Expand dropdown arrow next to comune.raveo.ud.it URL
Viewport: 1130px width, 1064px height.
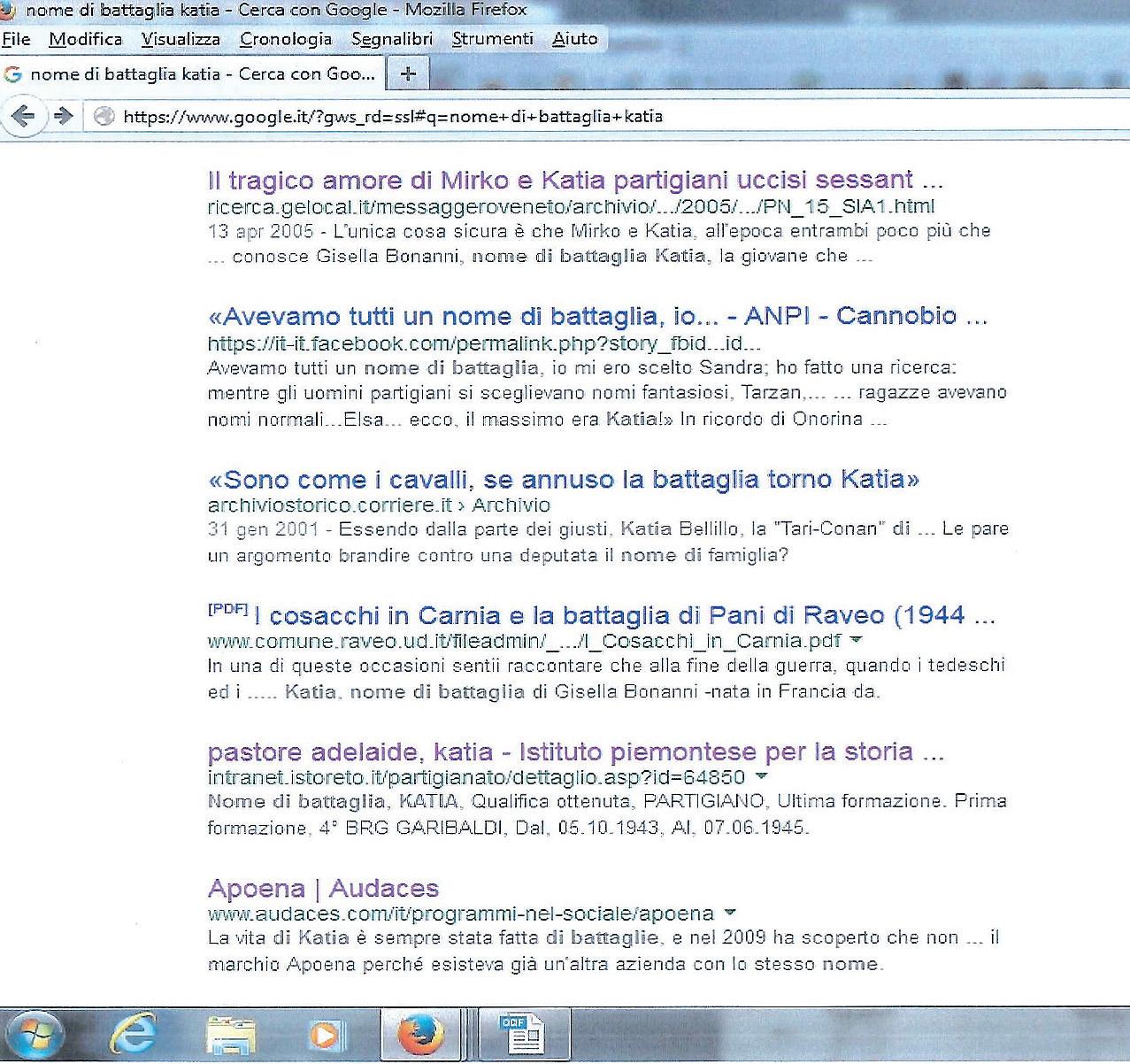[856, 641]
